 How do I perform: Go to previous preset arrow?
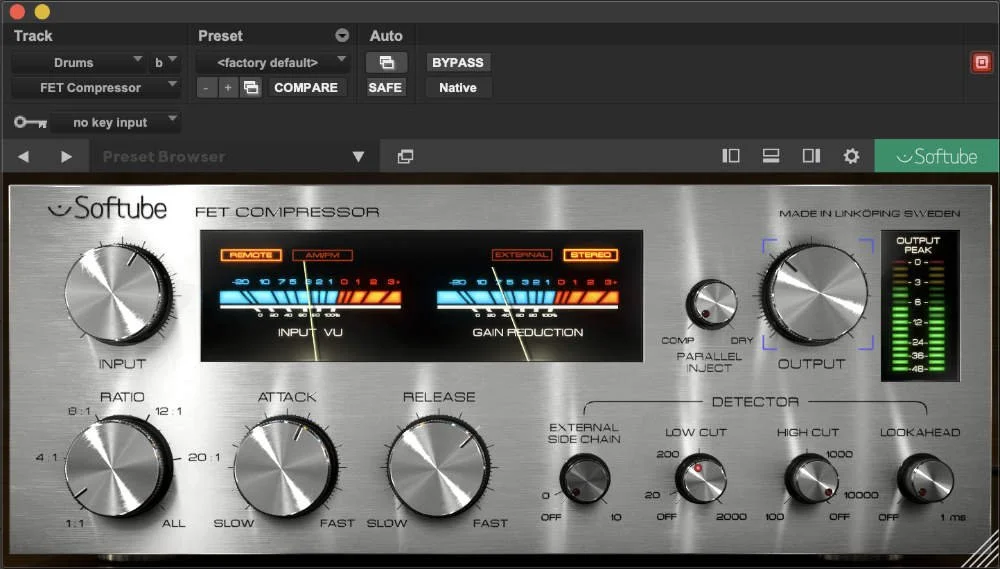[x=24, y=157]
